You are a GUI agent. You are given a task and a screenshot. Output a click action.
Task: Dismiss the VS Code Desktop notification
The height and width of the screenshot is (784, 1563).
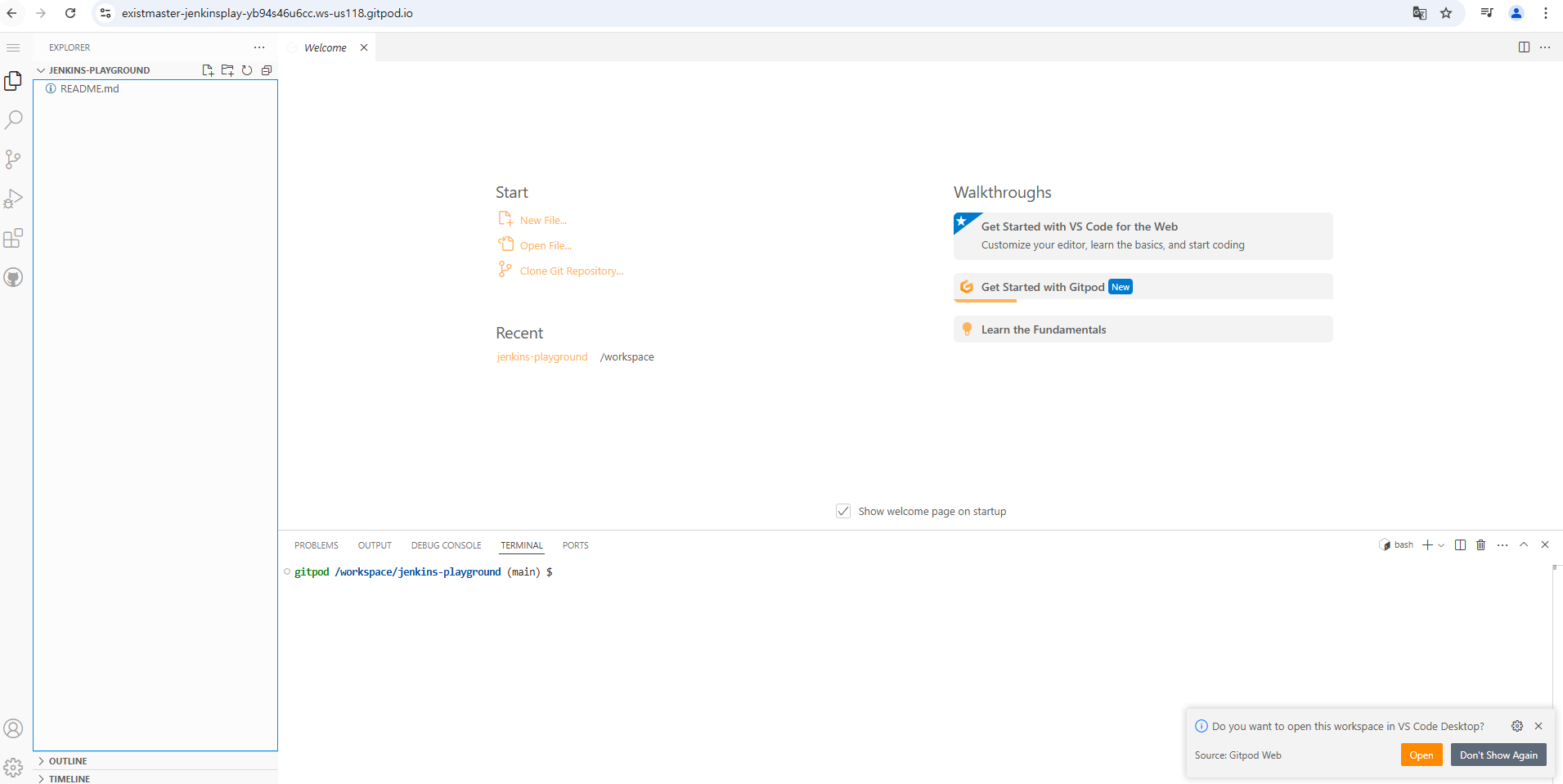pyautogui.click(x=1538, y=726)
